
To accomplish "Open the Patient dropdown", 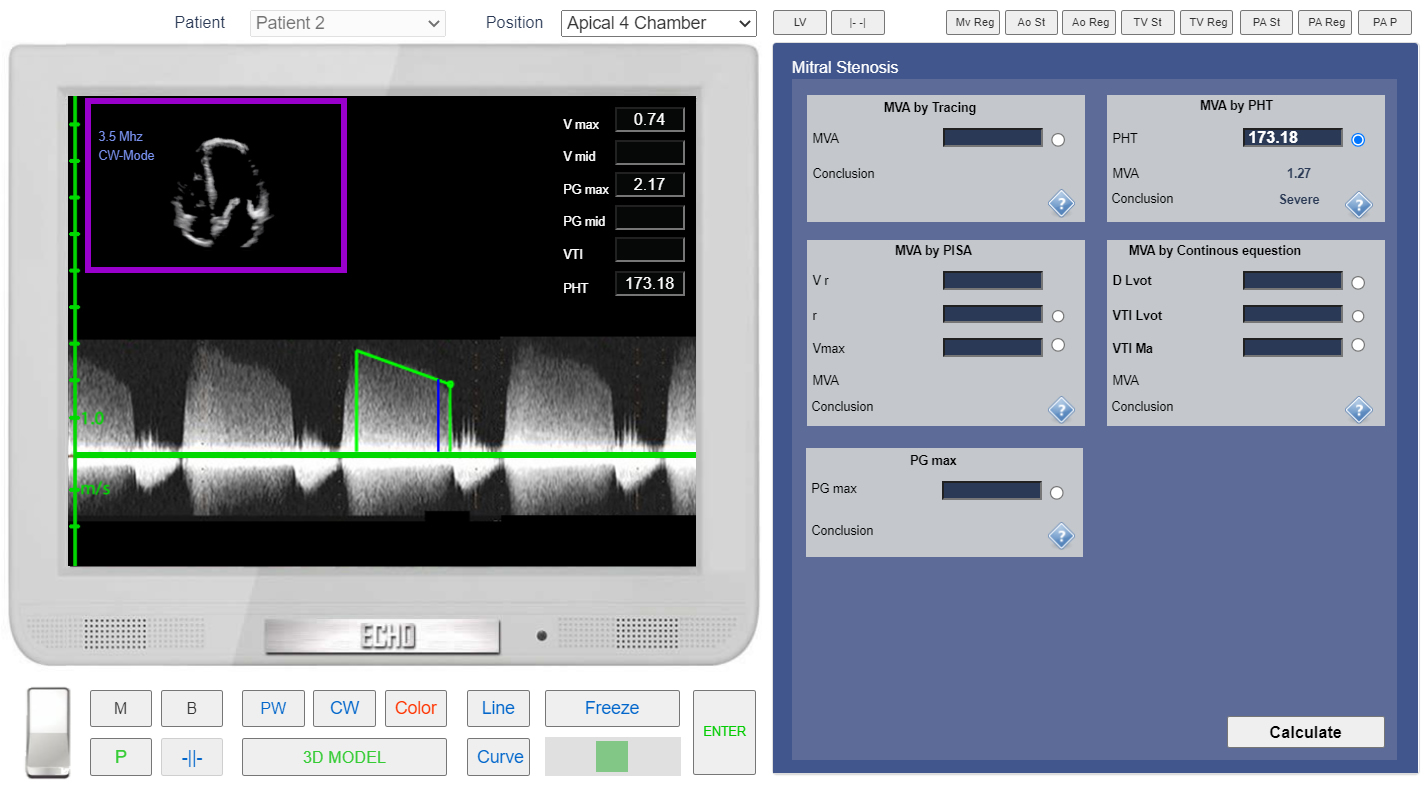I will 348,23.
